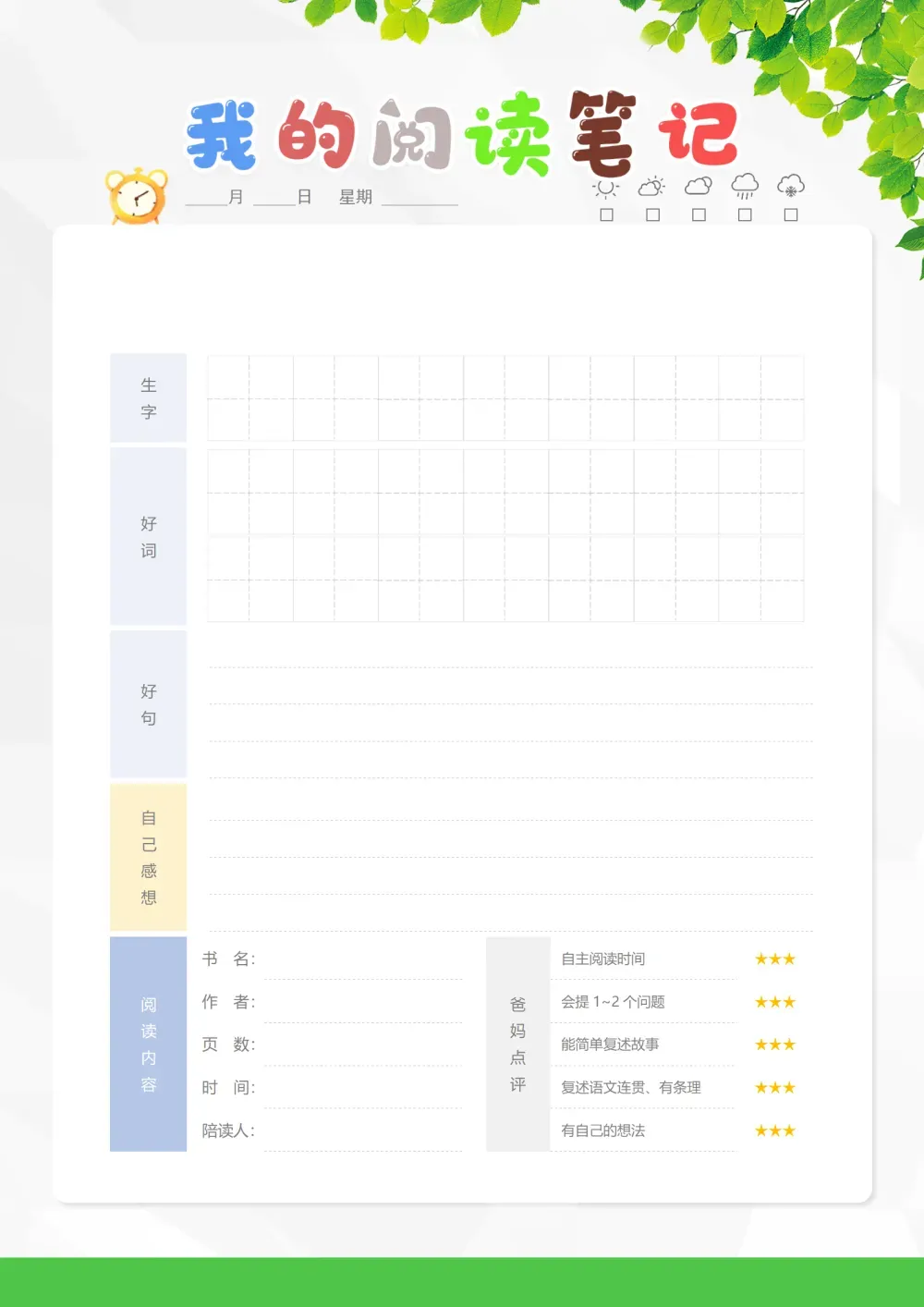
Task: Click the sunny weather icon
Action: pos(606,188)
